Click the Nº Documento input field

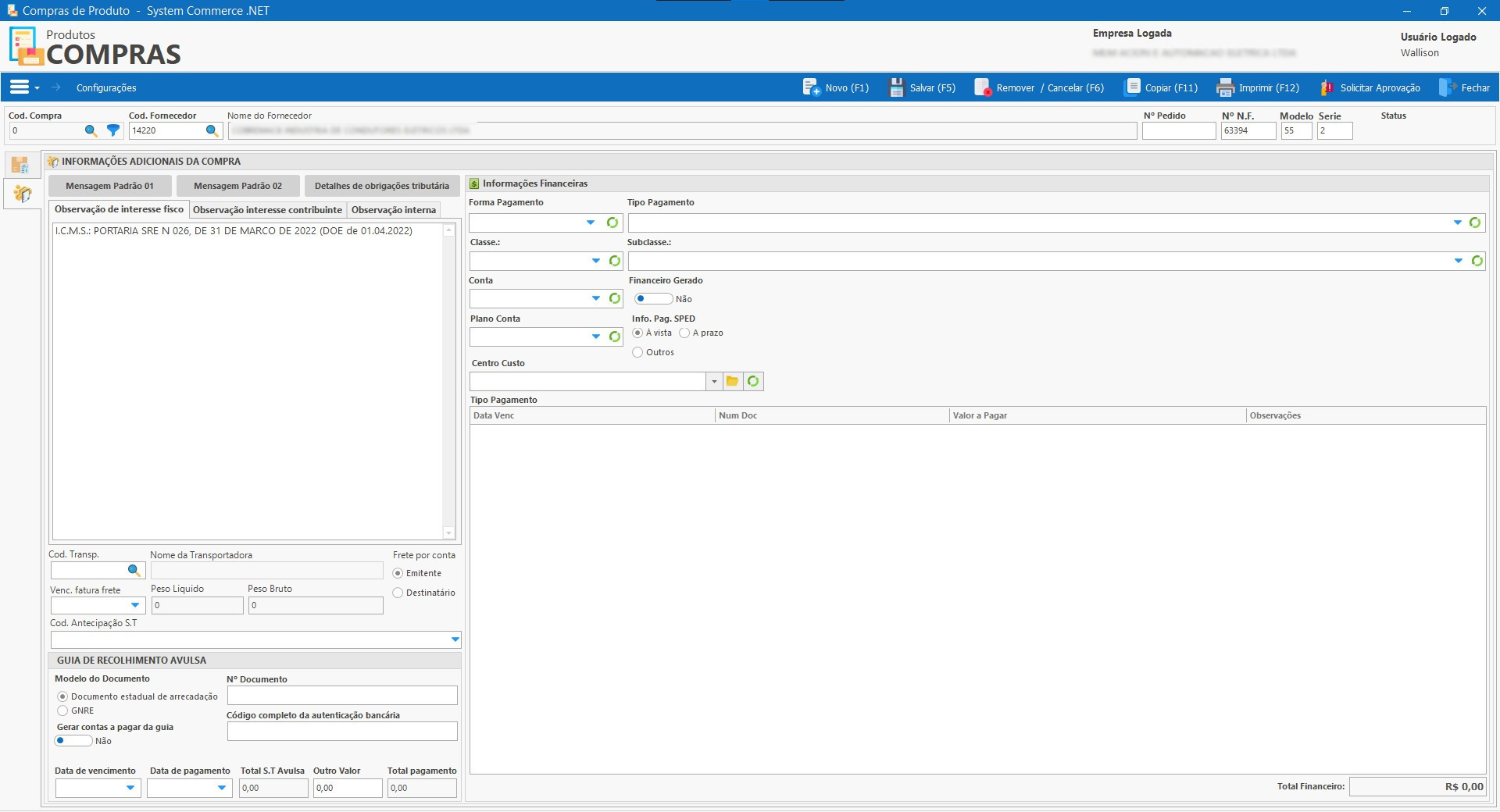tap(341, 695)
